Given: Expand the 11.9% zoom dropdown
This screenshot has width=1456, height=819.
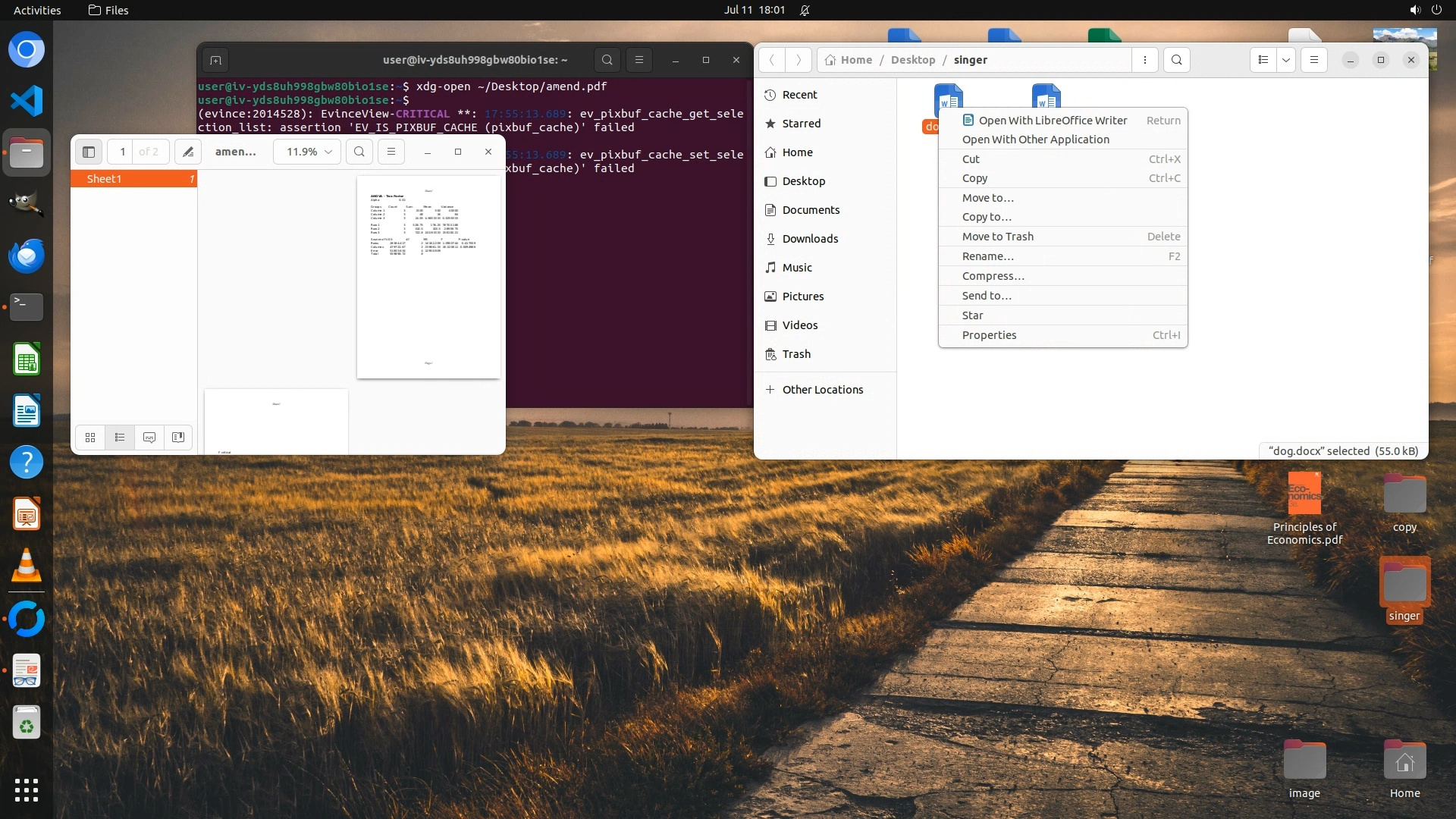Looking at the screenshot, I should (308, 152).
